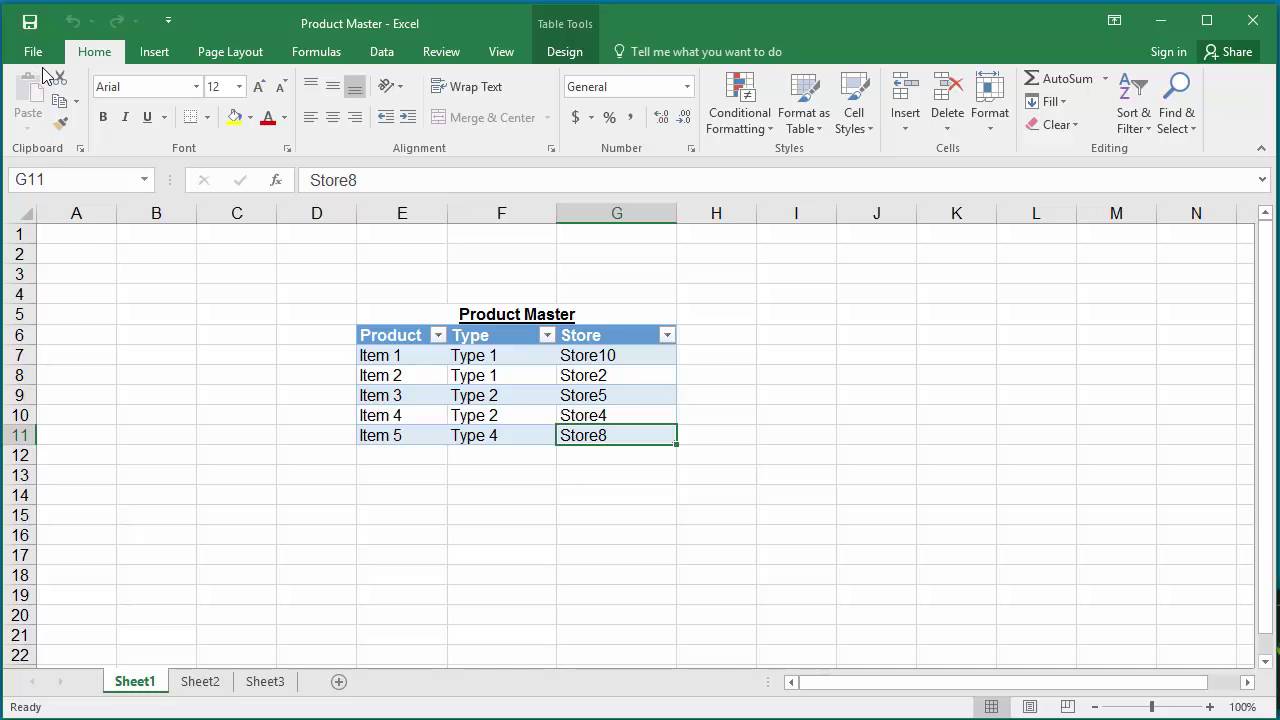Apply Middle Align icon

click(x=333, y=86)
